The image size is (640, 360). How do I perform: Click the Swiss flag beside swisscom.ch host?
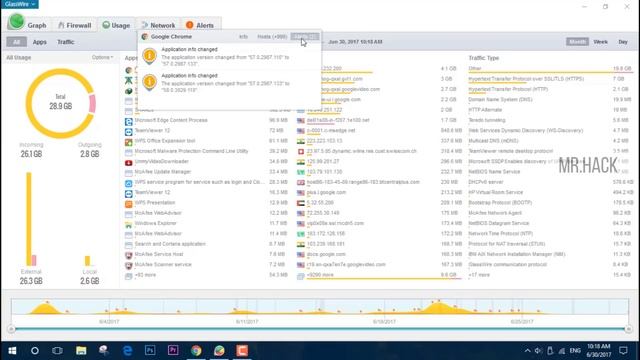301,152
